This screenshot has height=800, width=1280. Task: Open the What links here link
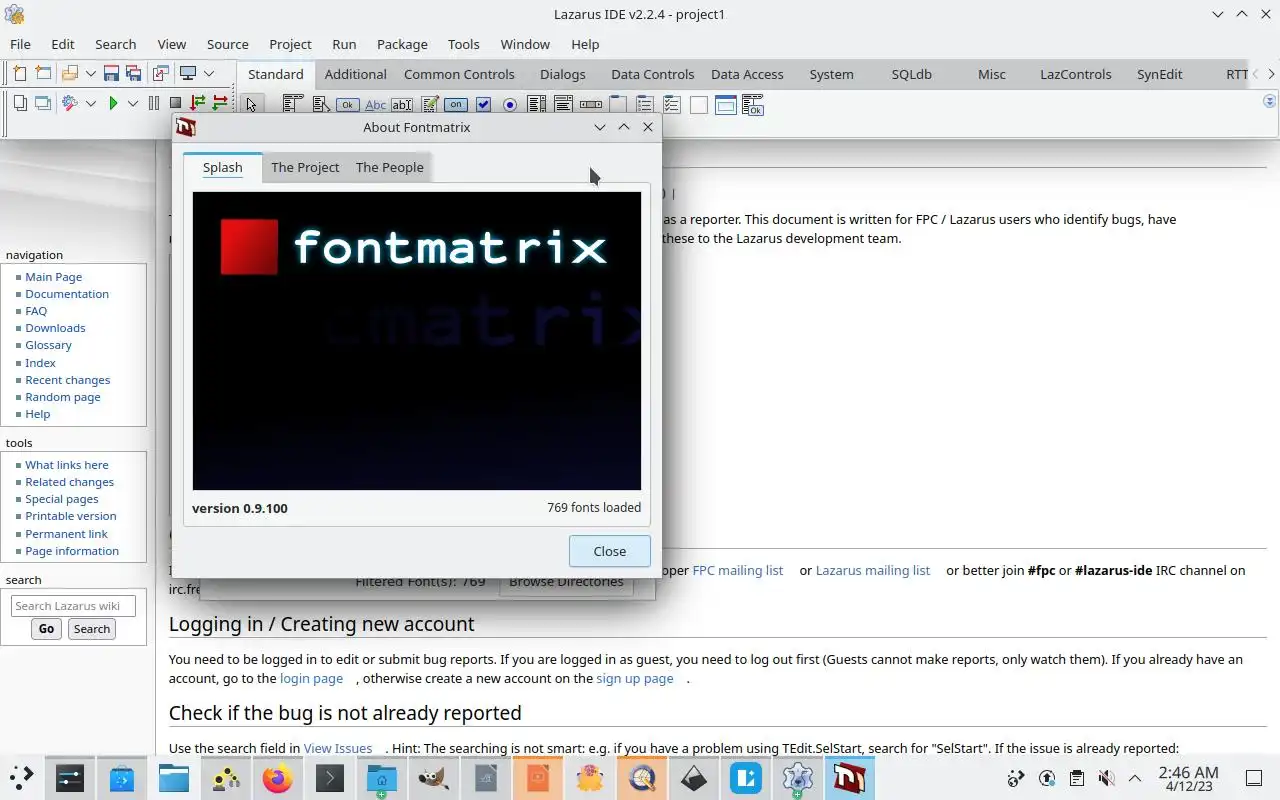pyautogui.click(x=67, y=465)
